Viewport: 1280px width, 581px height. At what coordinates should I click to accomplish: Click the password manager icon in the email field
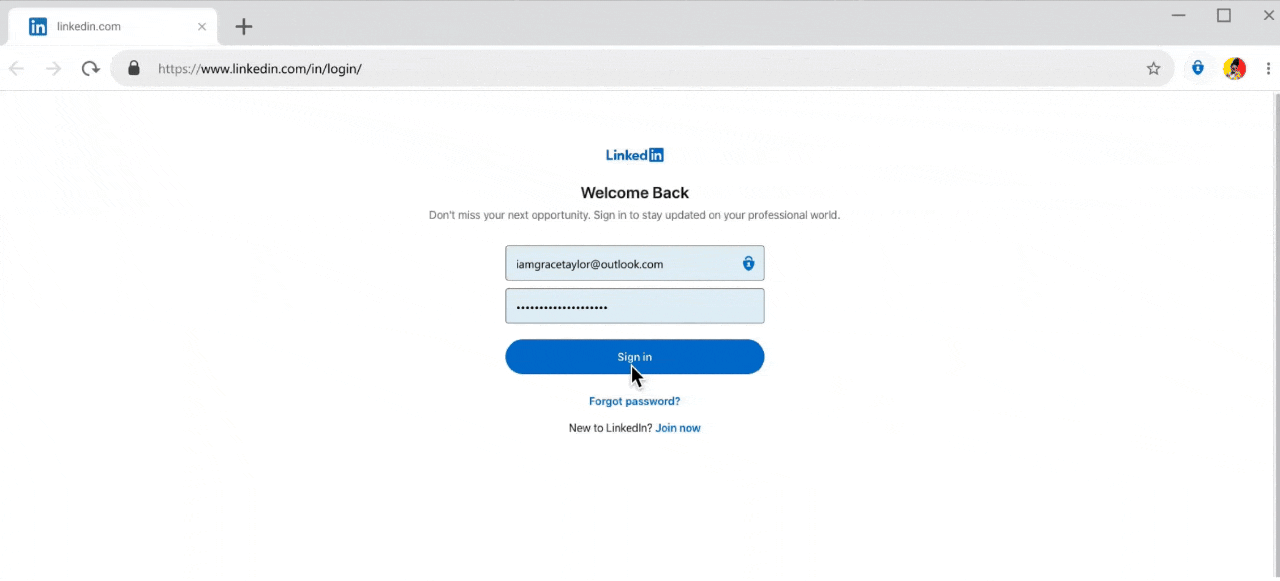(748, 263)
